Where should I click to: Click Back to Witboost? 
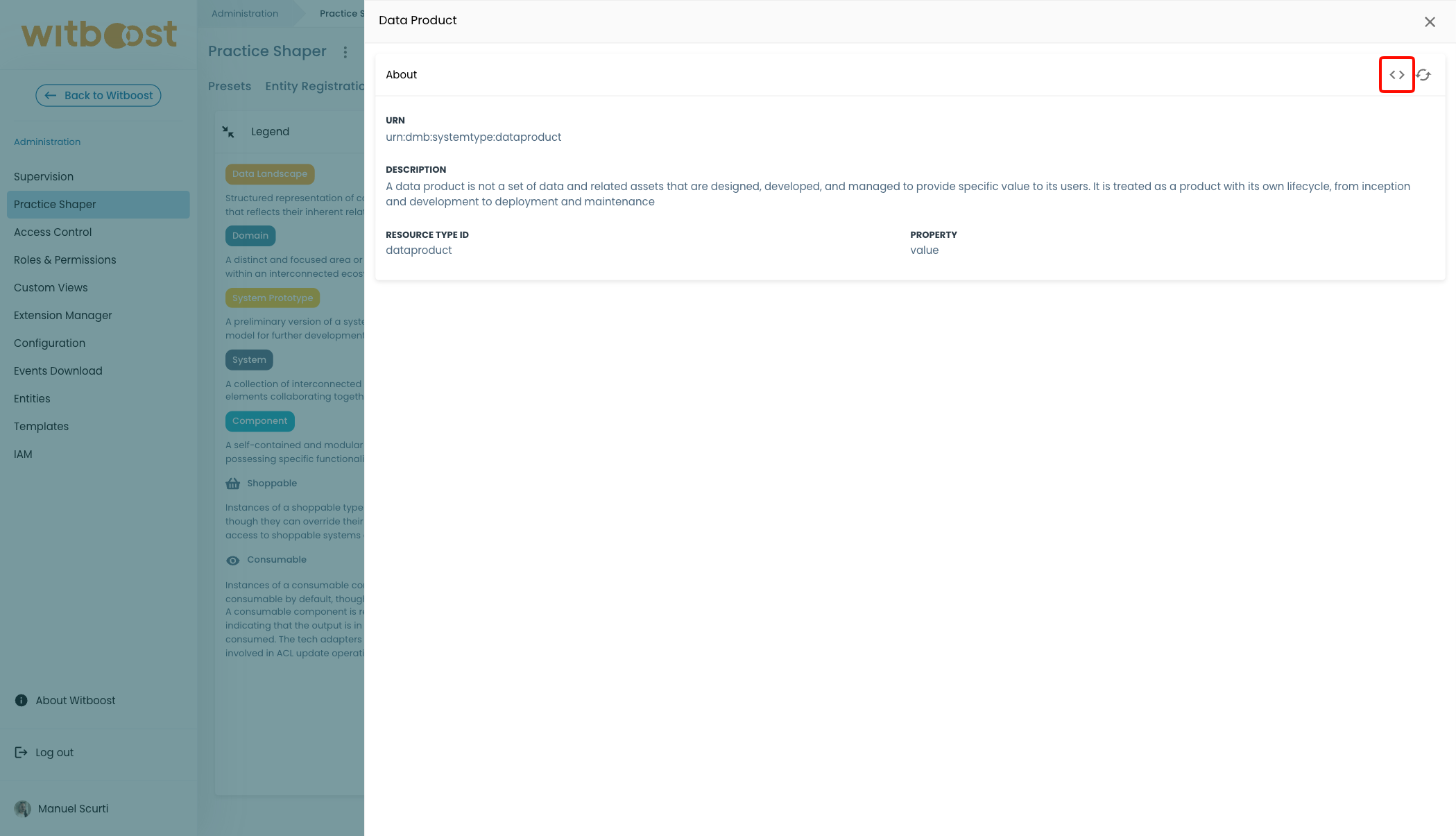97,95
